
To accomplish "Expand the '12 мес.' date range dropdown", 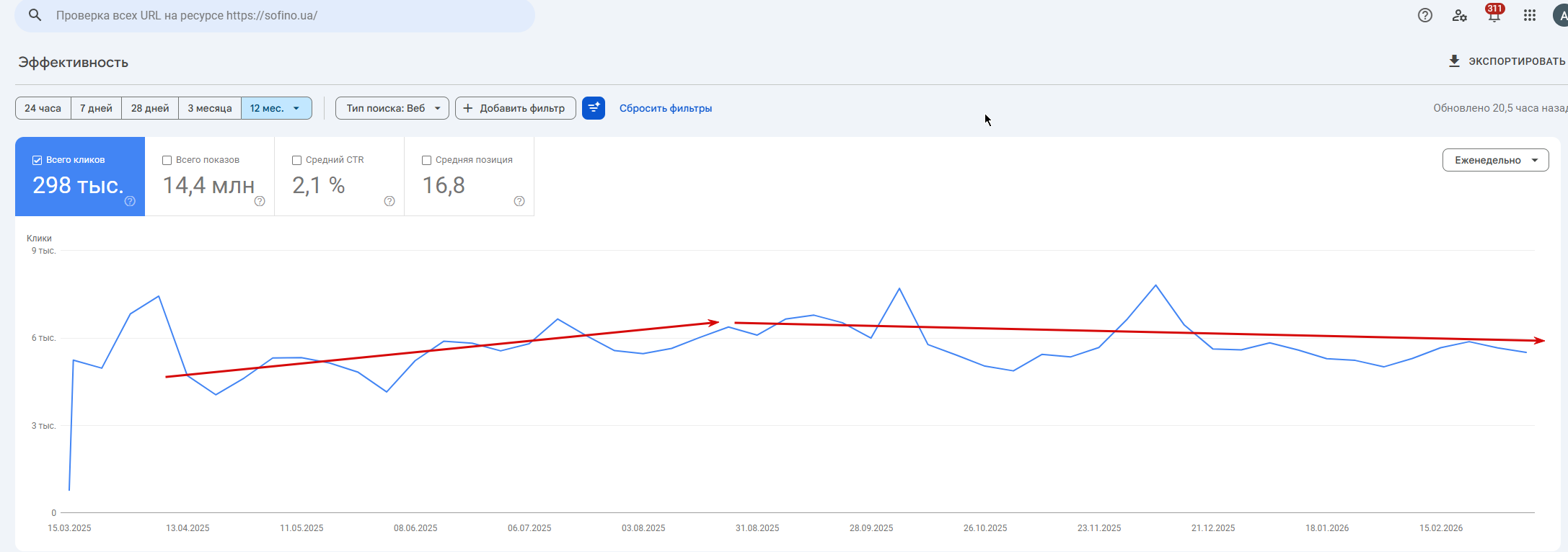I will [276, 108].
